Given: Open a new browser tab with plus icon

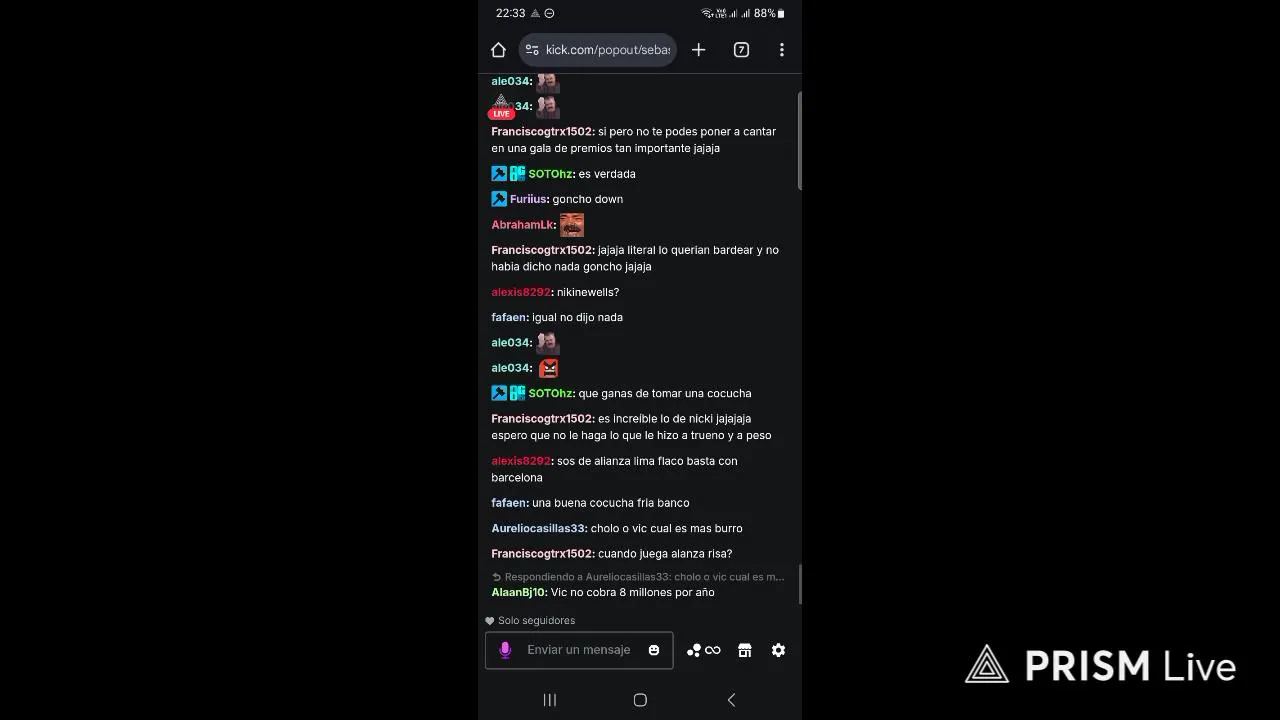Looking at the screenshot, I should (698, 50).
